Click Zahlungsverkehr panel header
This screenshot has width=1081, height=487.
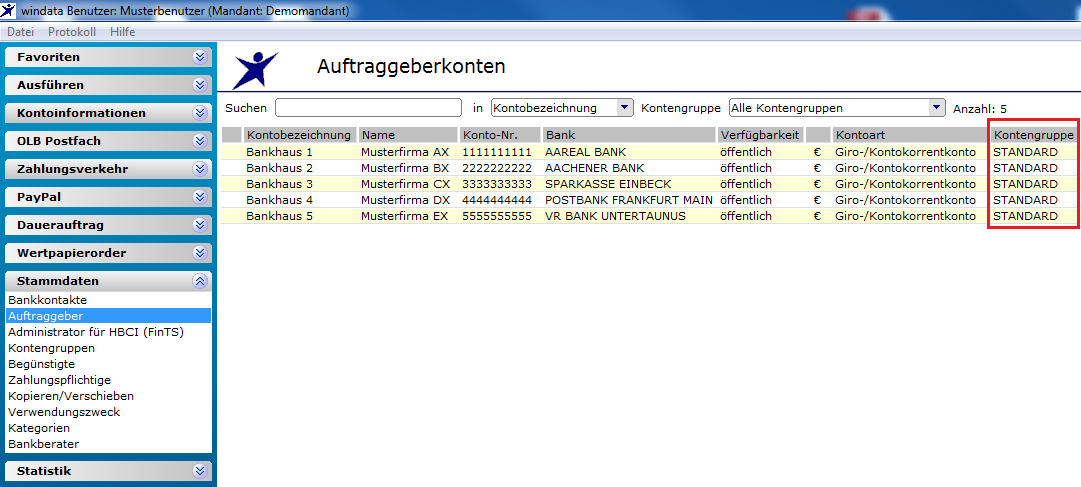coord(108,169)
